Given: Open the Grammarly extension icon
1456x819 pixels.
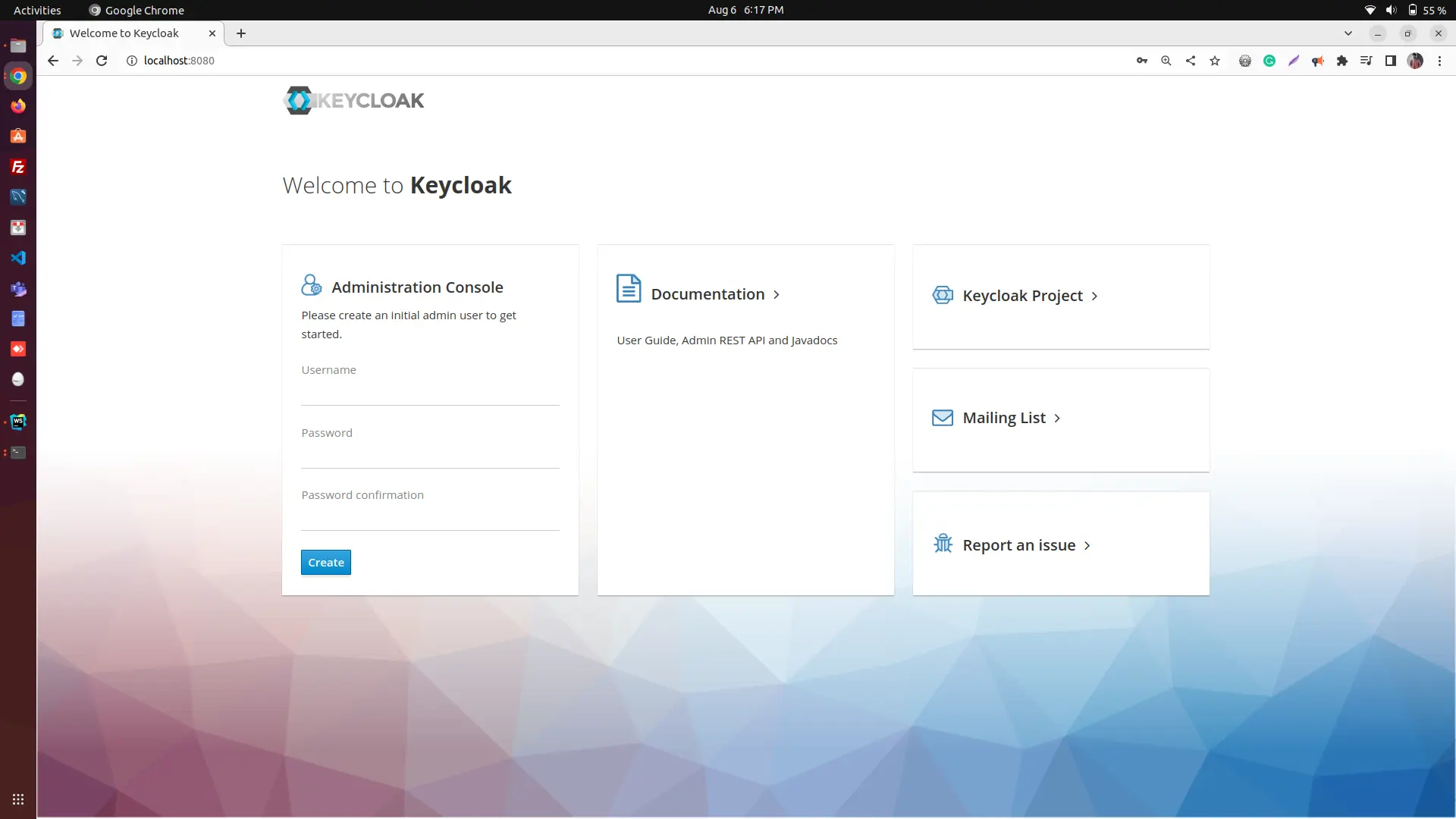Looking at the screenshot, I should click(1269, 61).
